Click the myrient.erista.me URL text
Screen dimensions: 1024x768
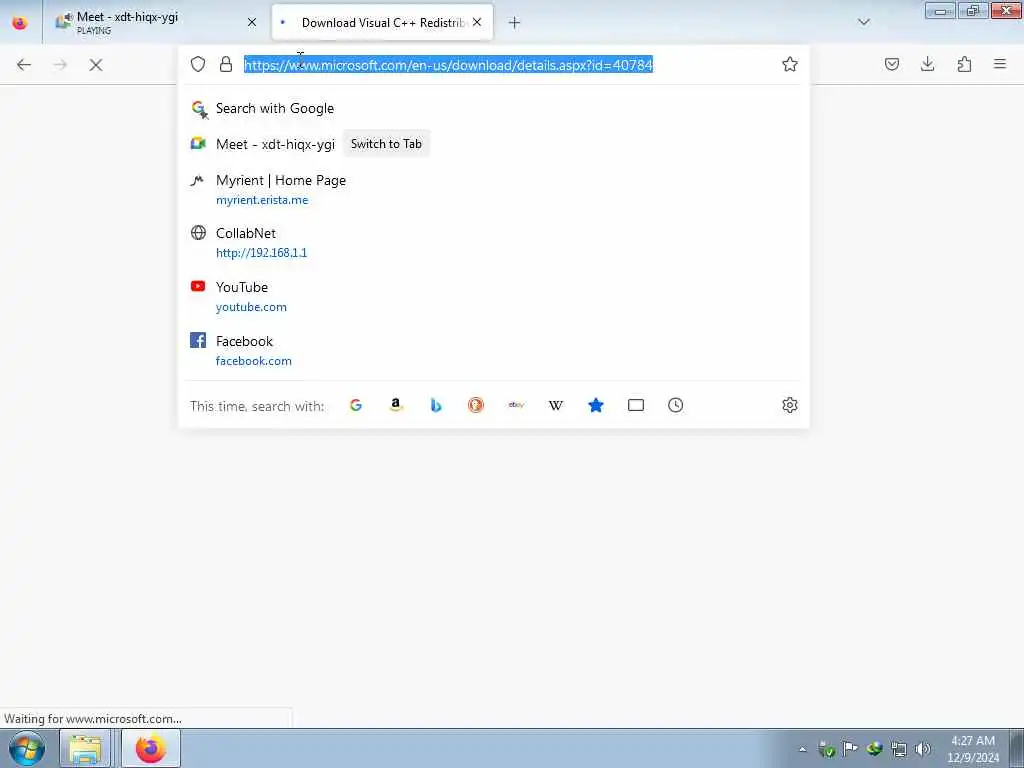tap(262, 200)
